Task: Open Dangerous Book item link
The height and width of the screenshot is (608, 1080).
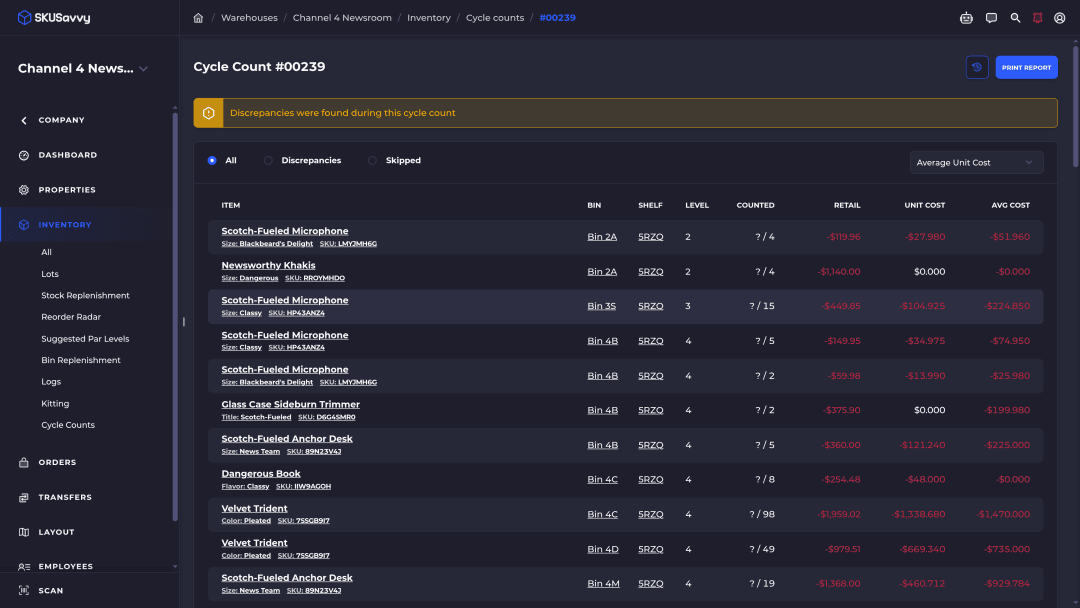Action: coord(261,474)
